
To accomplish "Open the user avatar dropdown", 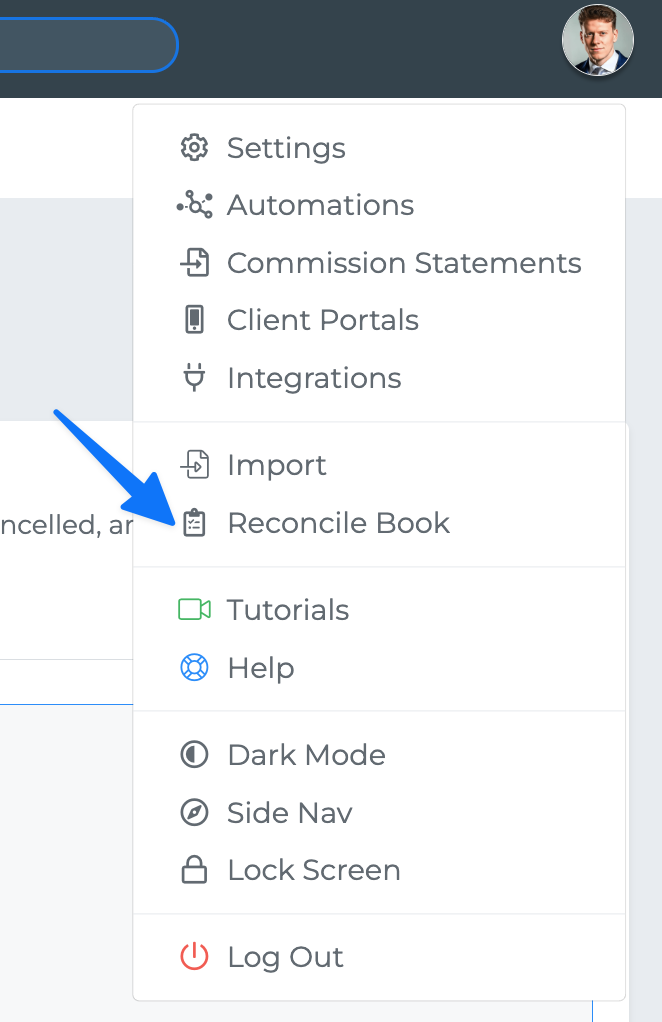I will point(597,40).
